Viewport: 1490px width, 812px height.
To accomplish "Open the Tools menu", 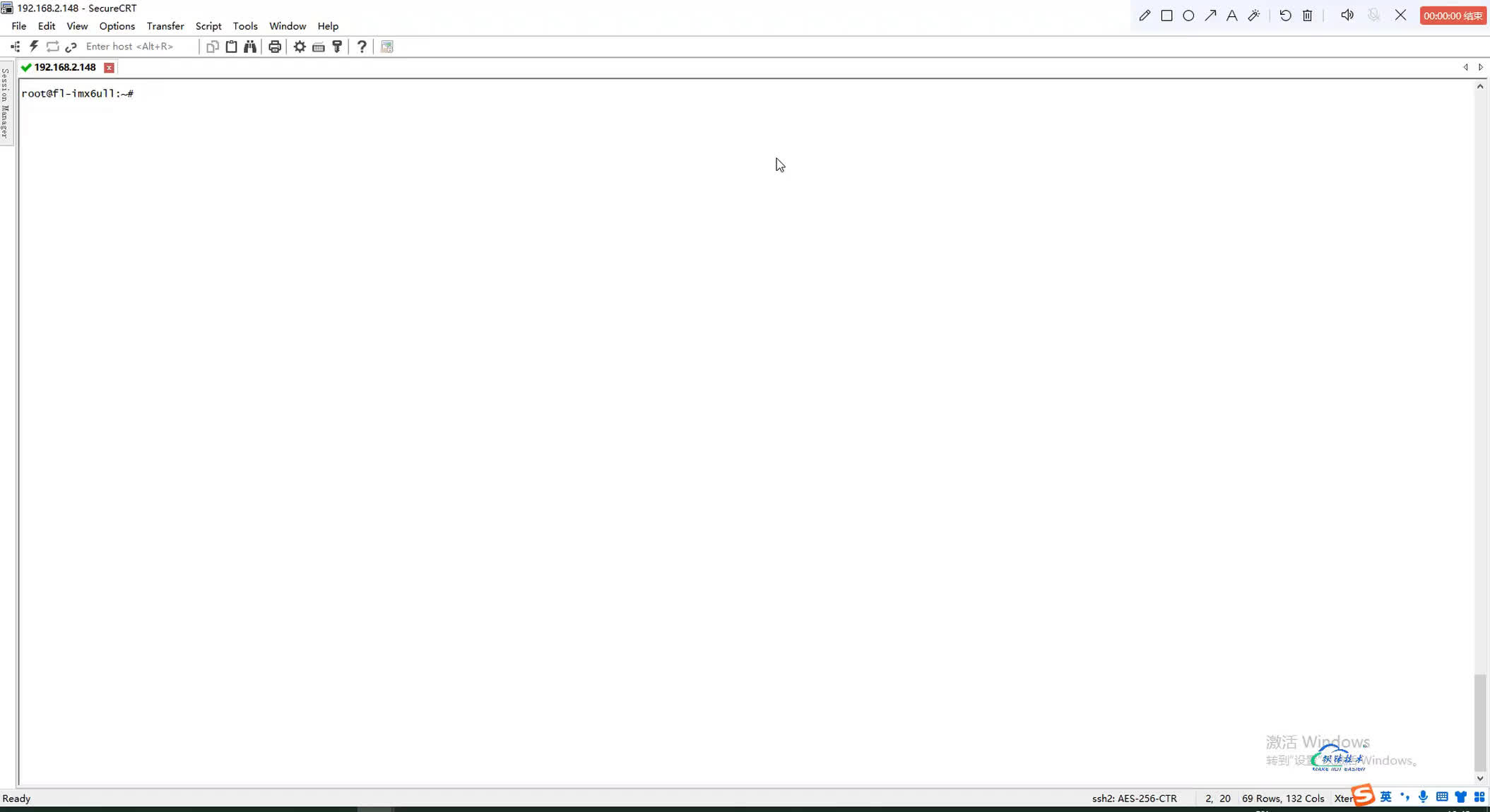I will (x=245, y=26).
